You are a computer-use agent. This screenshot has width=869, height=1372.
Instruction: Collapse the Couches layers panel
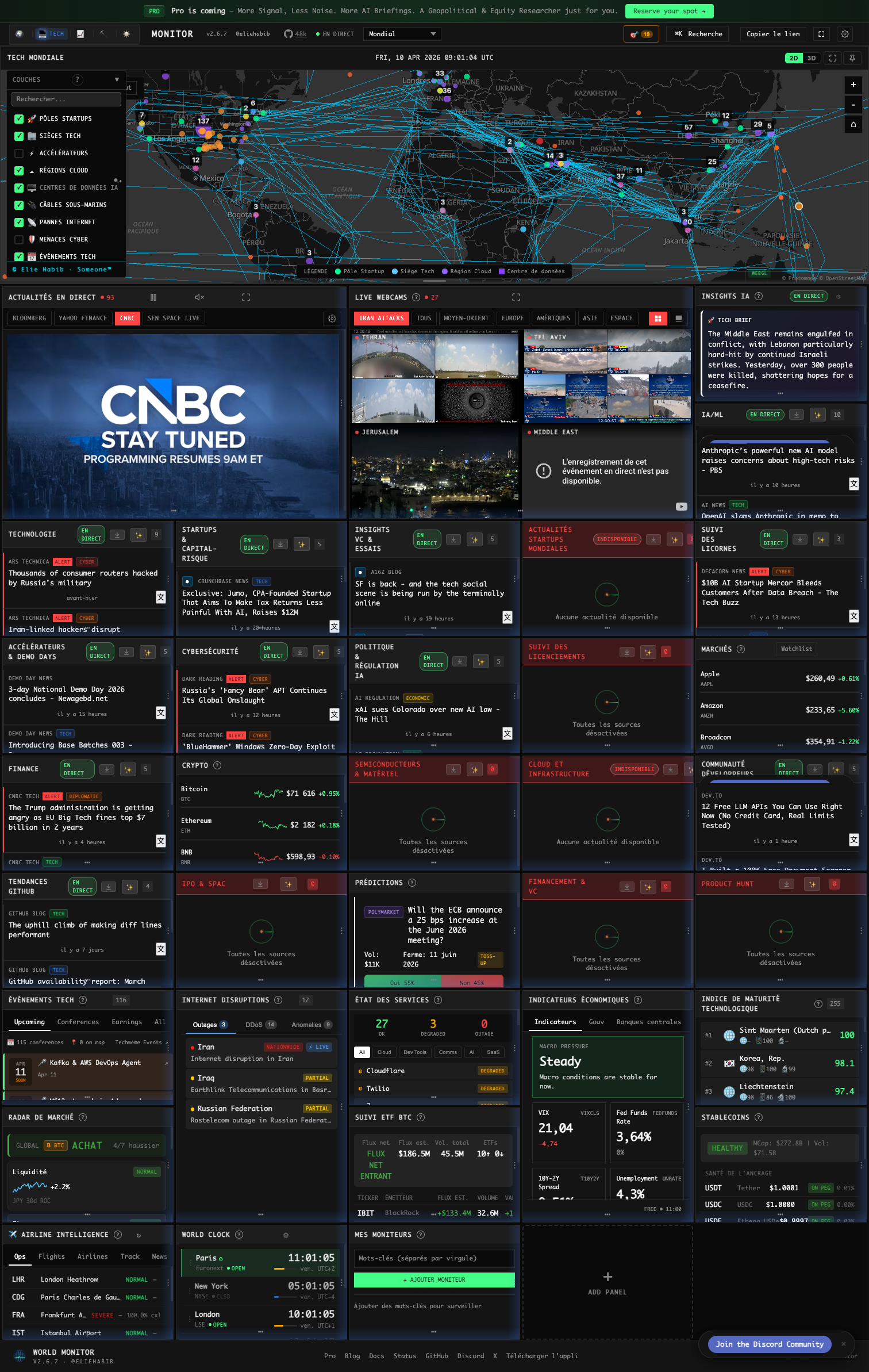(x=117, y=80)
